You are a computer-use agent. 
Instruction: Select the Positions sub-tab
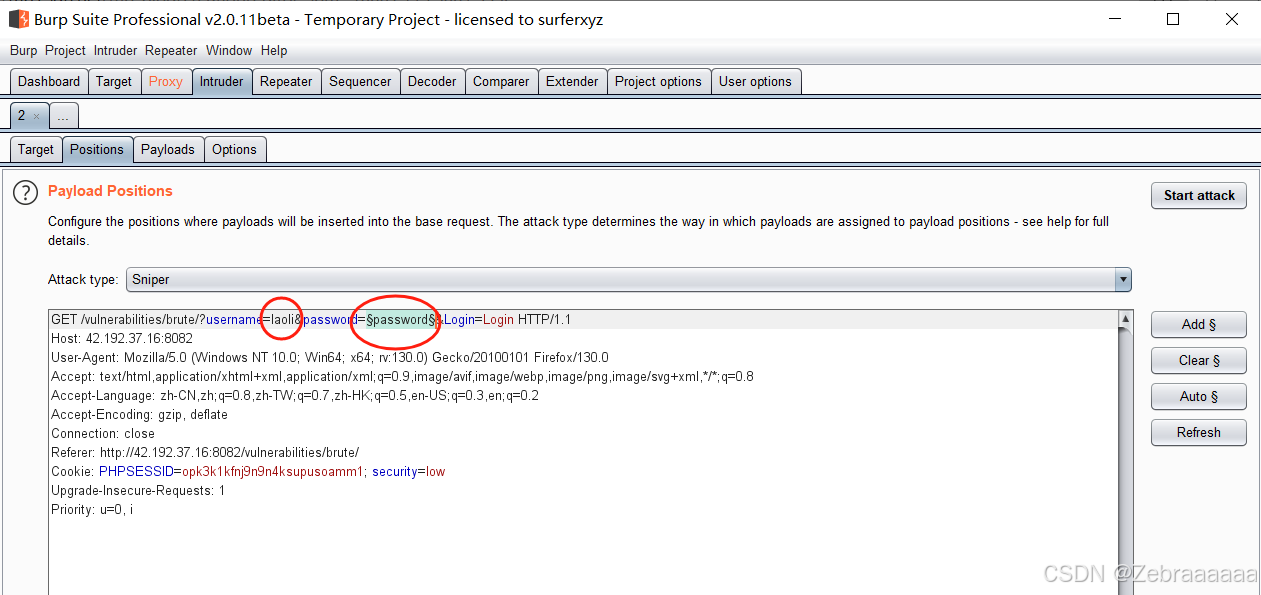click(x=97, y=149)
